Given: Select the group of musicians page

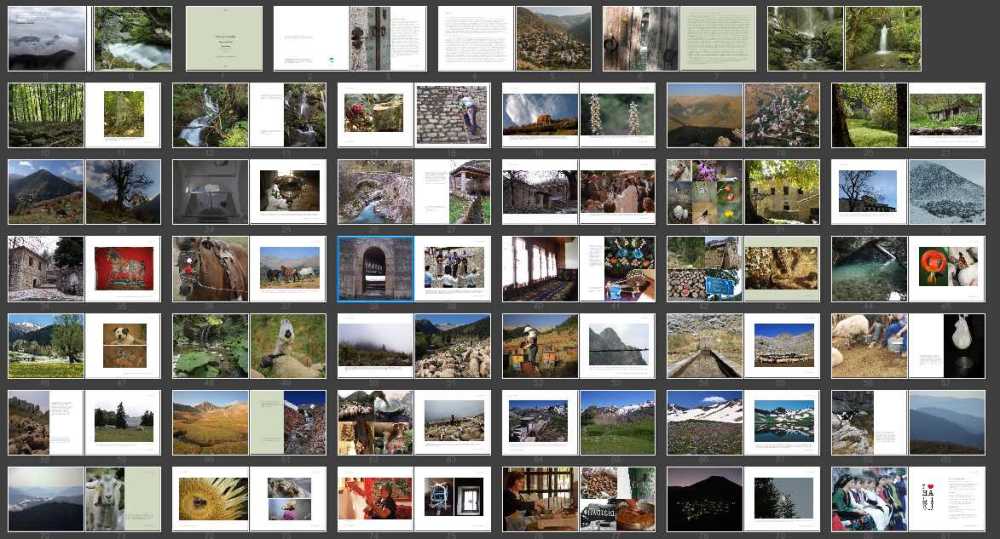Looking at the screenshot, I should click(x=452, y=269).
